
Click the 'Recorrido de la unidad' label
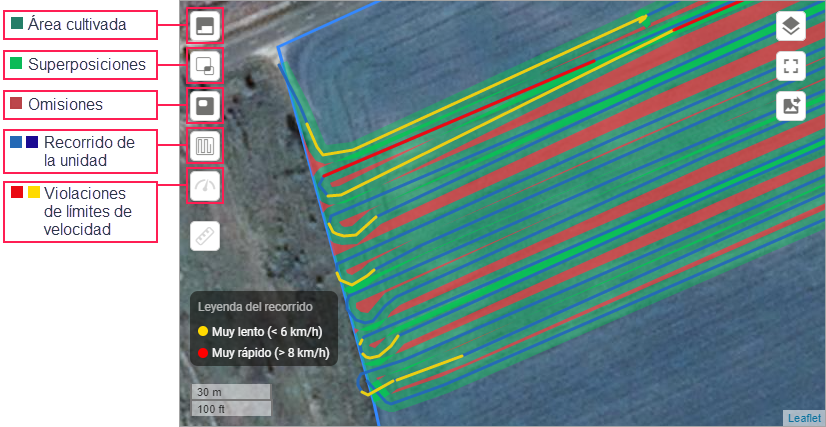tap(89, 151)
